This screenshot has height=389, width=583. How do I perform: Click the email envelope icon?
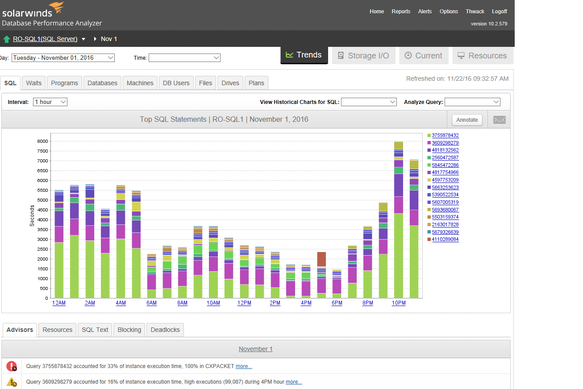pyautogui.click(x=499, y=120)
